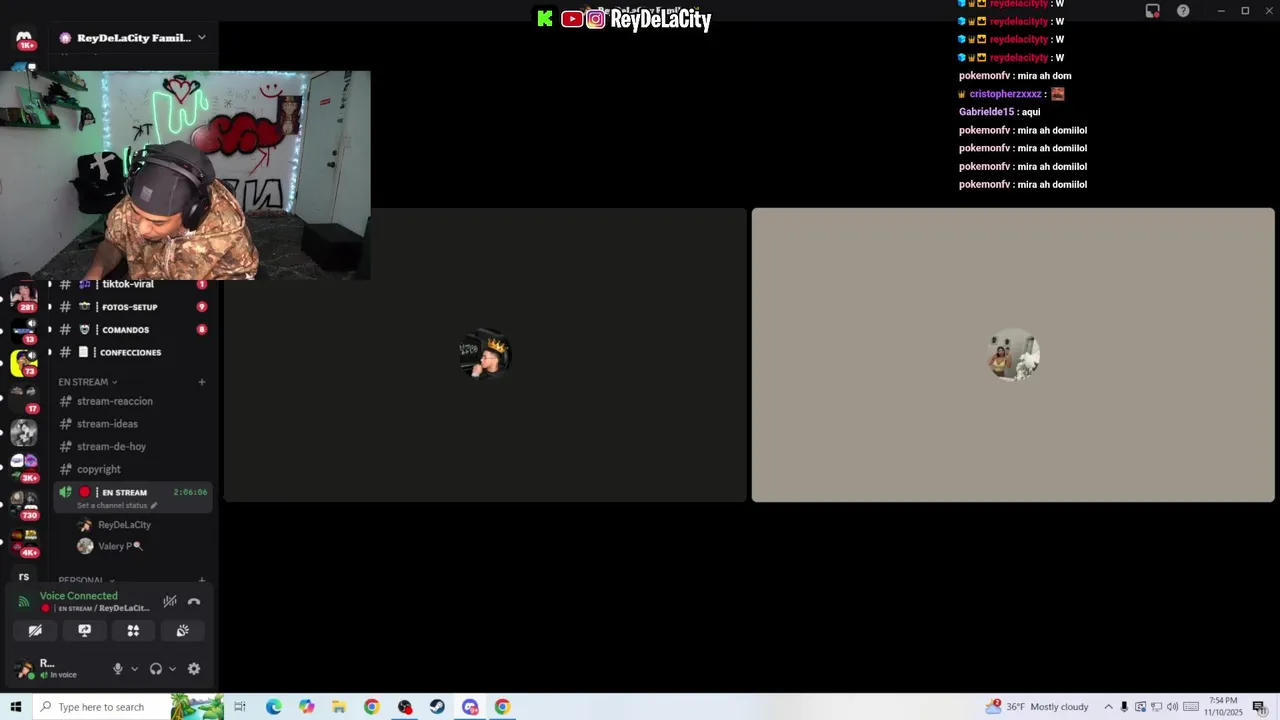1280x720 pixels.
Task: Open Steam from taskbar
Action: [x=437, y=707]
